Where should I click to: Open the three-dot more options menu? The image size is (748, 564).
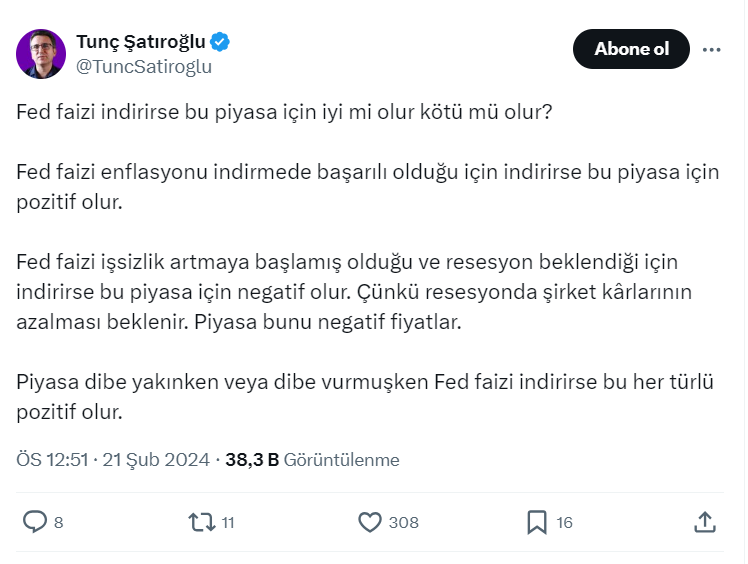coord(712,49)
